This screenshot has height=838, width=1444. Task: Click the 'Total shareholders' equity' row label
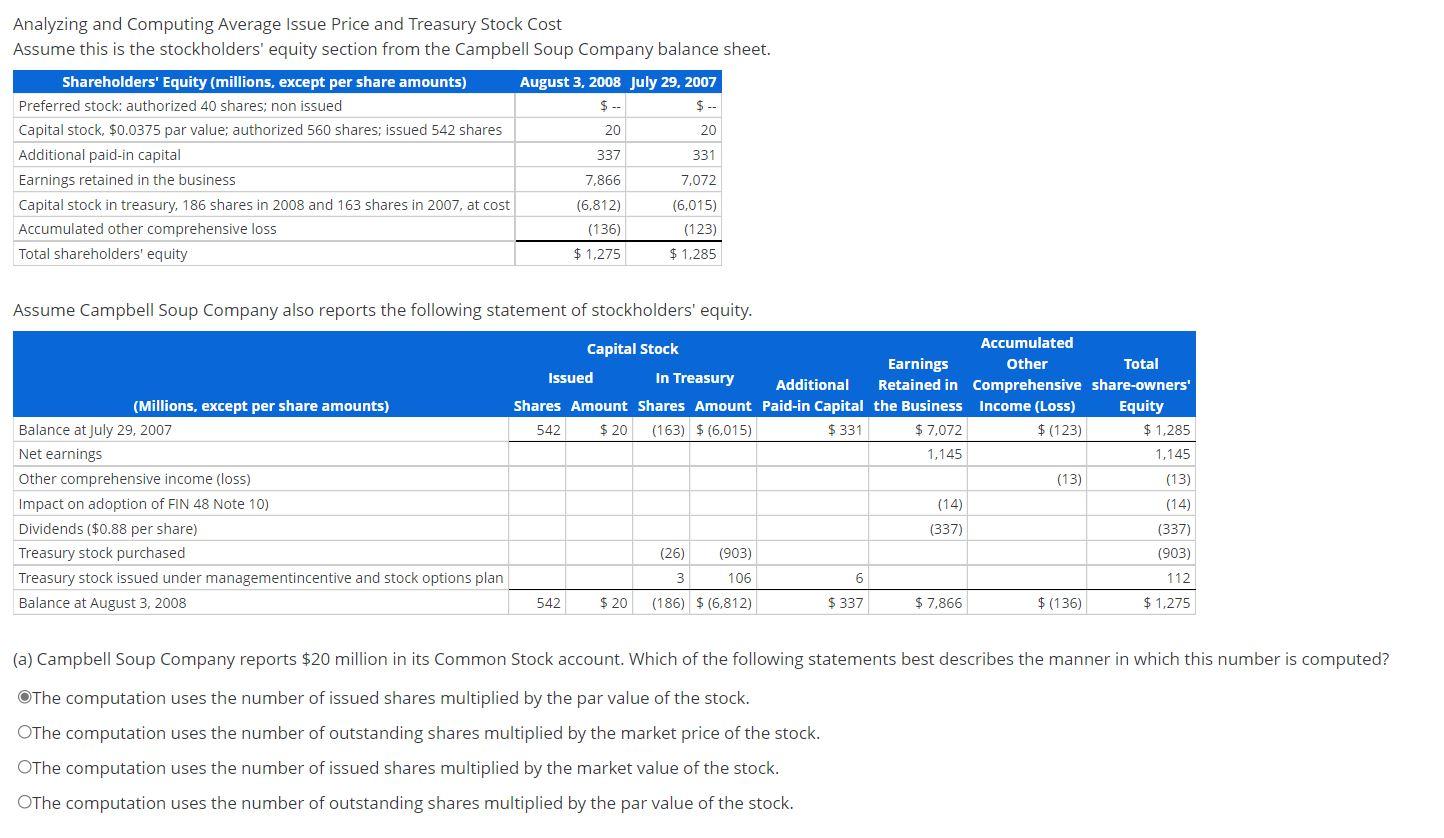[102, 254]
